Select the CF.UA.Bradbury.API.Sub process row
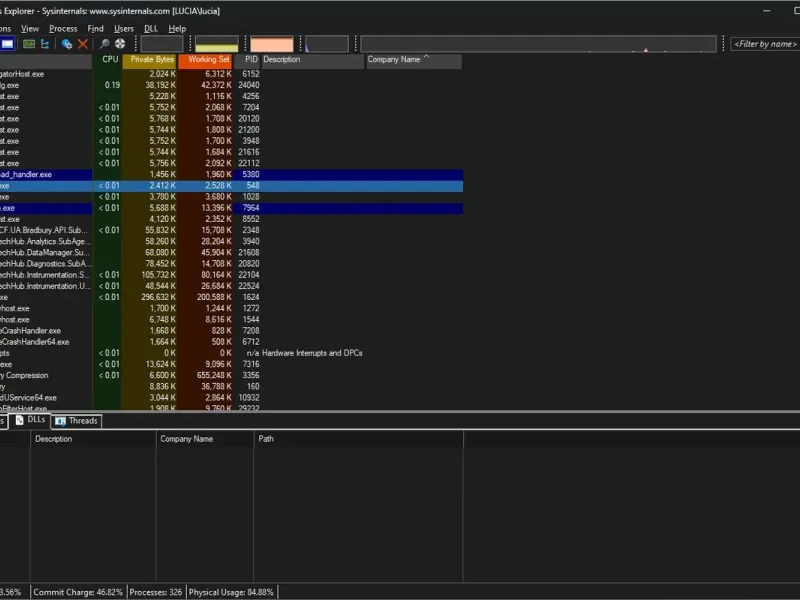The height and width of the screenshot is (600, 800). [232, 230]
